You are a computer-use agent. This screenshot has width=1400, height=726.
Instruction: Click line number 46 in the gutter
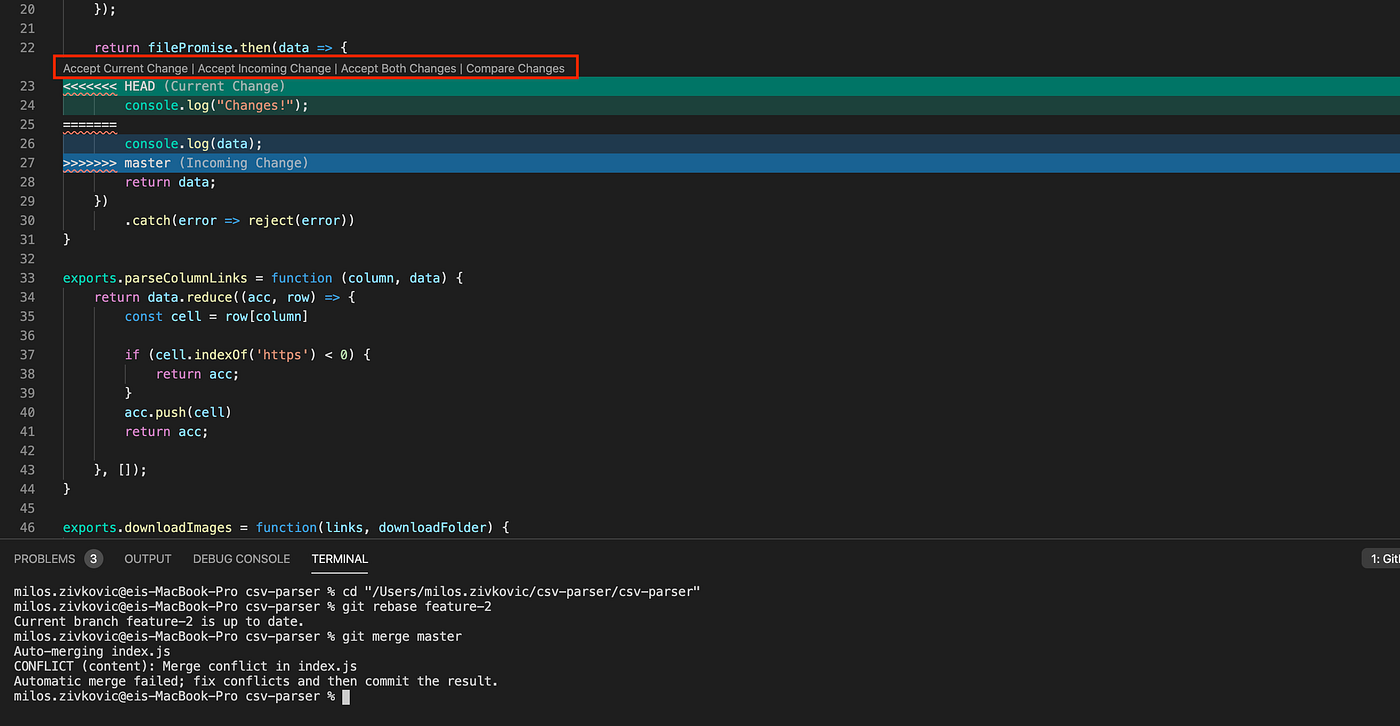pos(26,527)
